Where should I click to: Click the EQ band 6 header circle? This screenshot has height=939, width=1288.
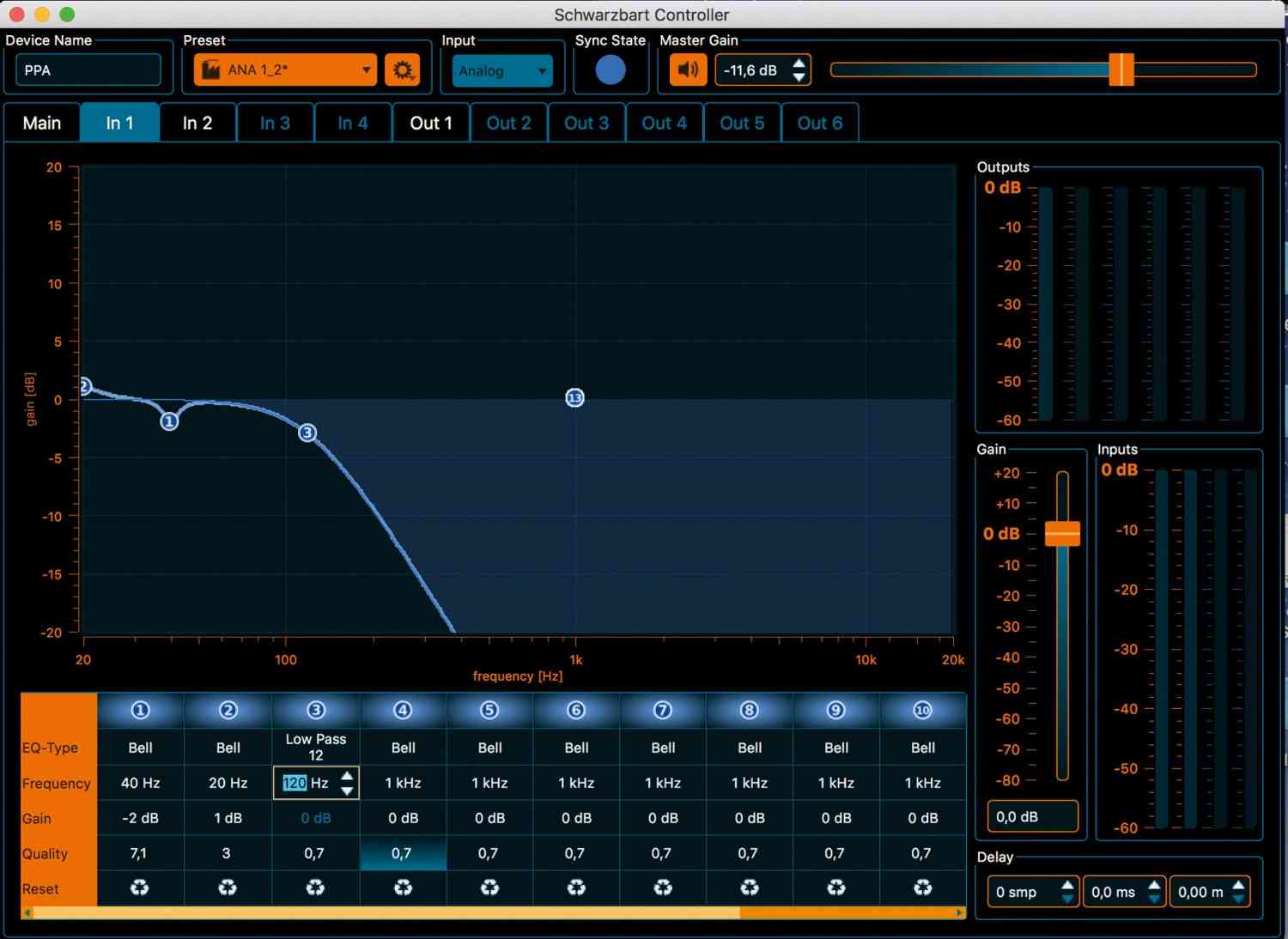pos(576,711)
